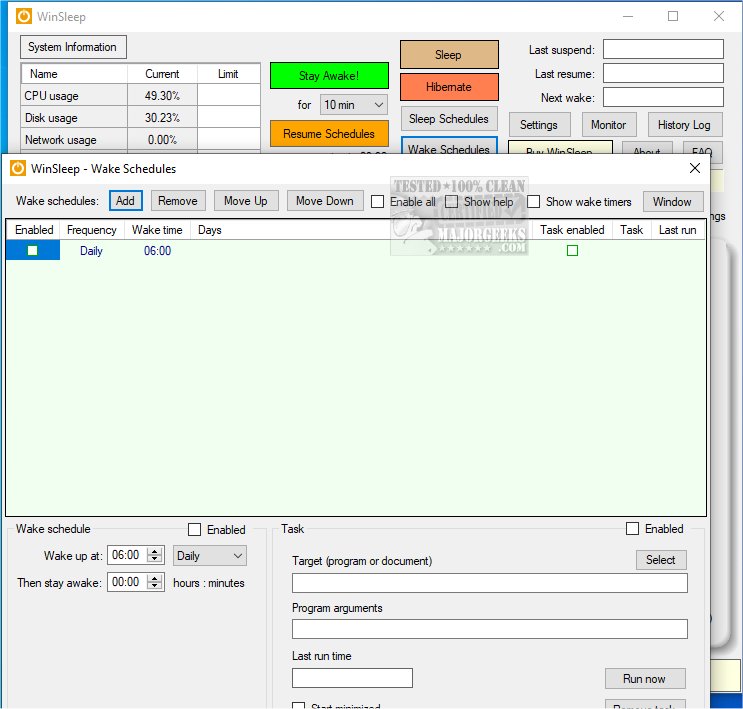Toggle the Show help checkbox
The width and height of the screenshot is (743, 709).
point(452,202)
